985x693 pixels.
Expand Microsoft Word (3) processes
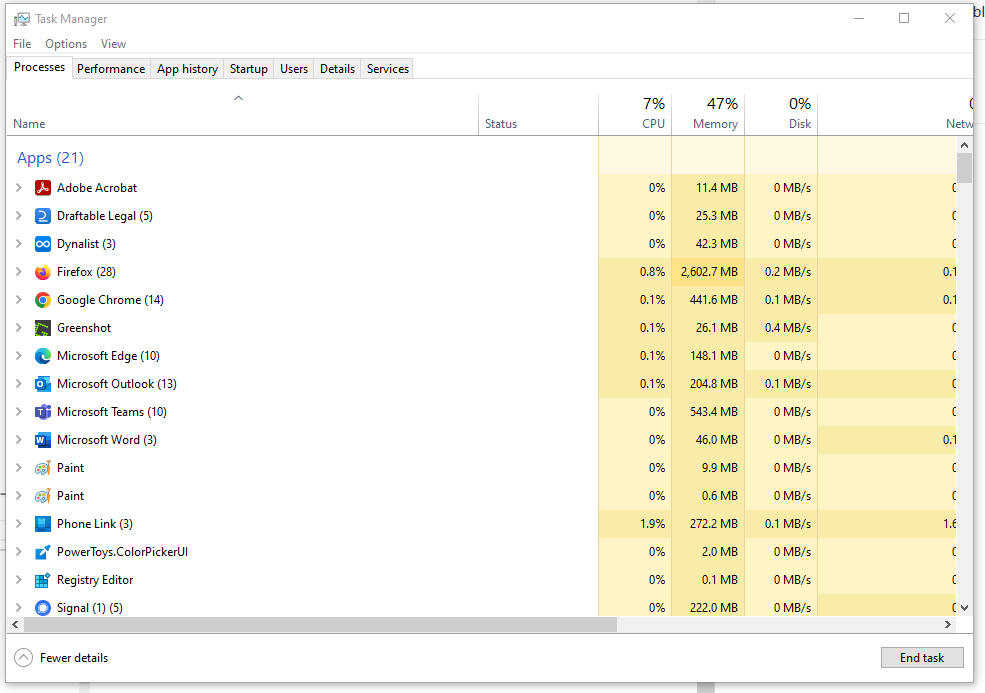(19, 440)
